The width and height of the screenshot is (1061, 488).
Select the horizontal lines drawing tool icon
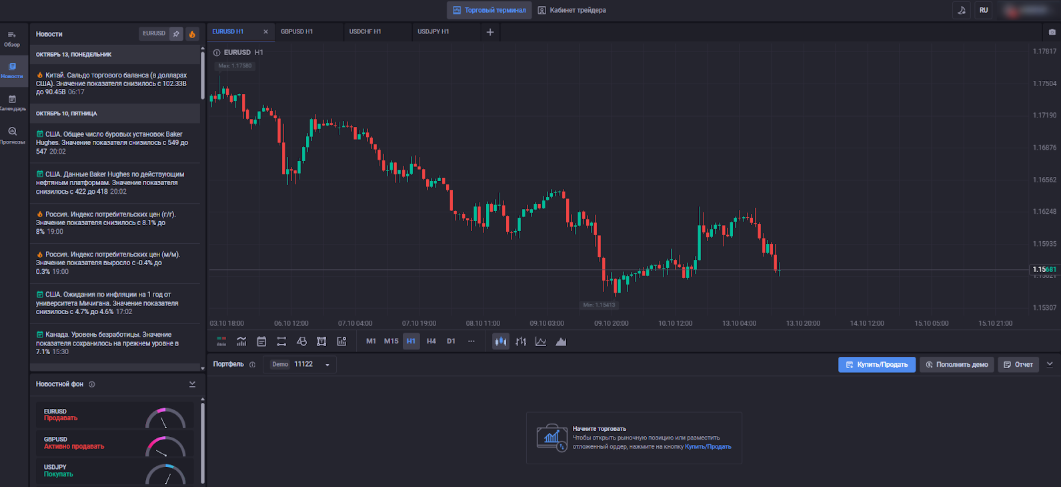click(281, 341)
